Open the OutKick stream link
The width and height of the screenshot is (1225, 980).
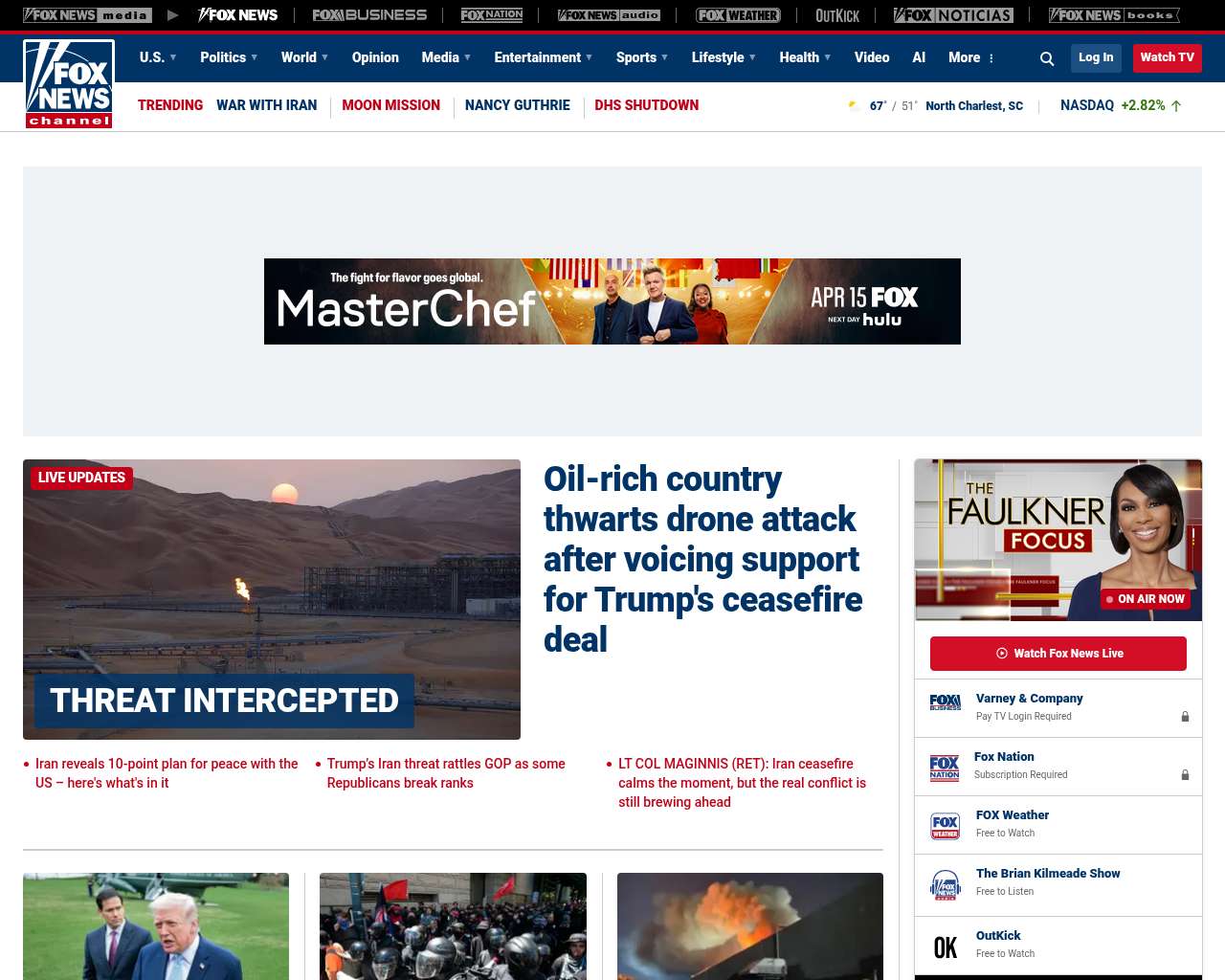click(x=998, y=936)
